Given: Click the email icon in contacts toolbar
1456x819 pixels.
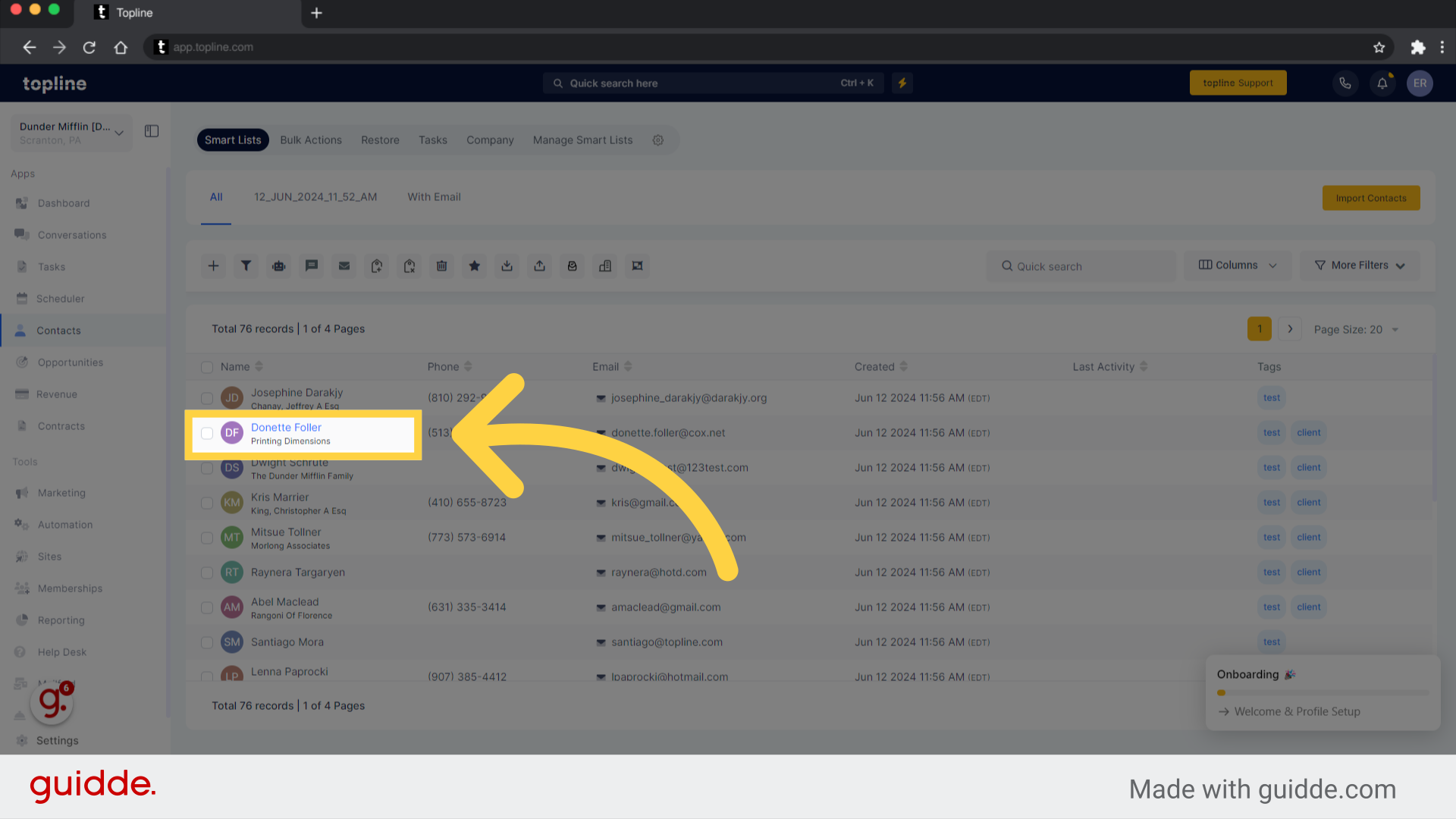Looking at the screenshot, I should click(344, 265).
